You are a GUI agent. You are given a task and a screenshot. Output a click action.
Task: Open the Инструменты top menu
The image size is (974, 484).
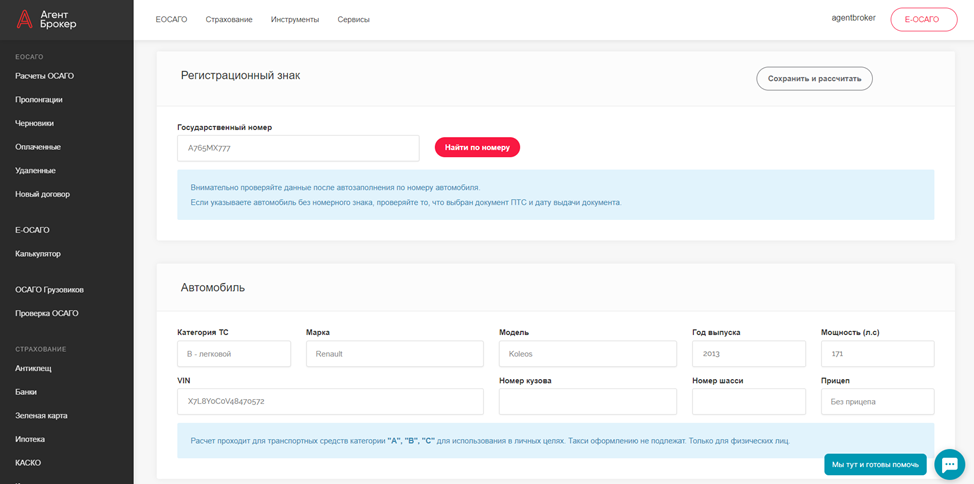coord(295,20)
